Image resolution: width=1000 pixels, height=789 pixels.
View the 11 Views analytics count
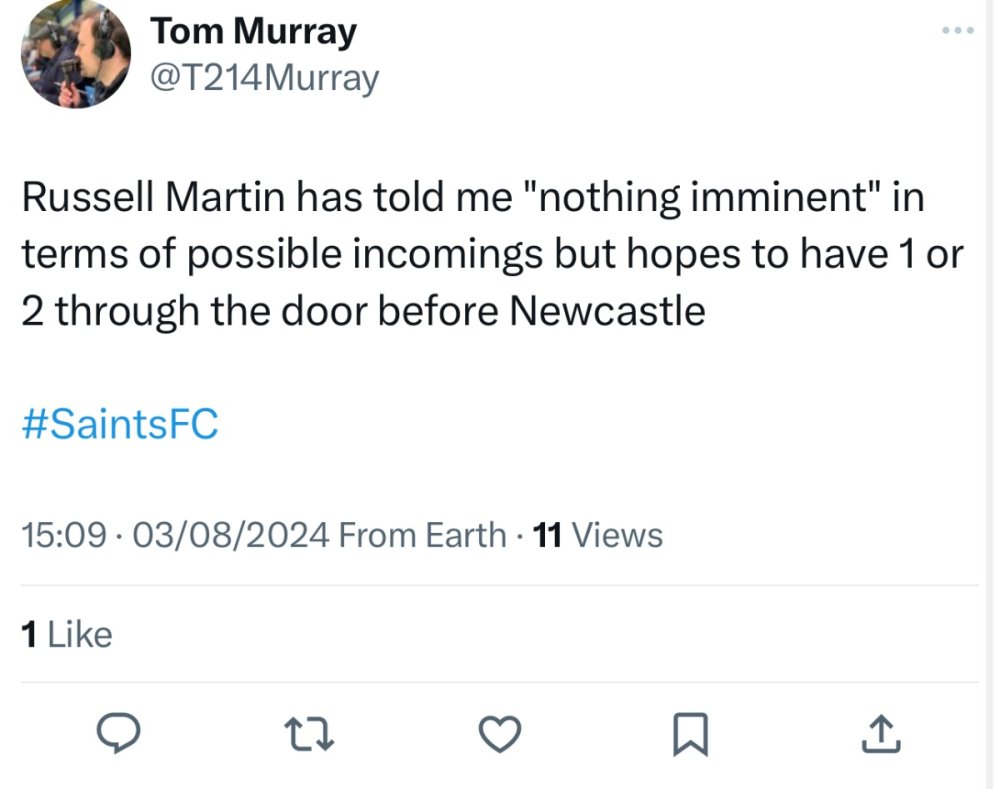click(x=599, y=536)
